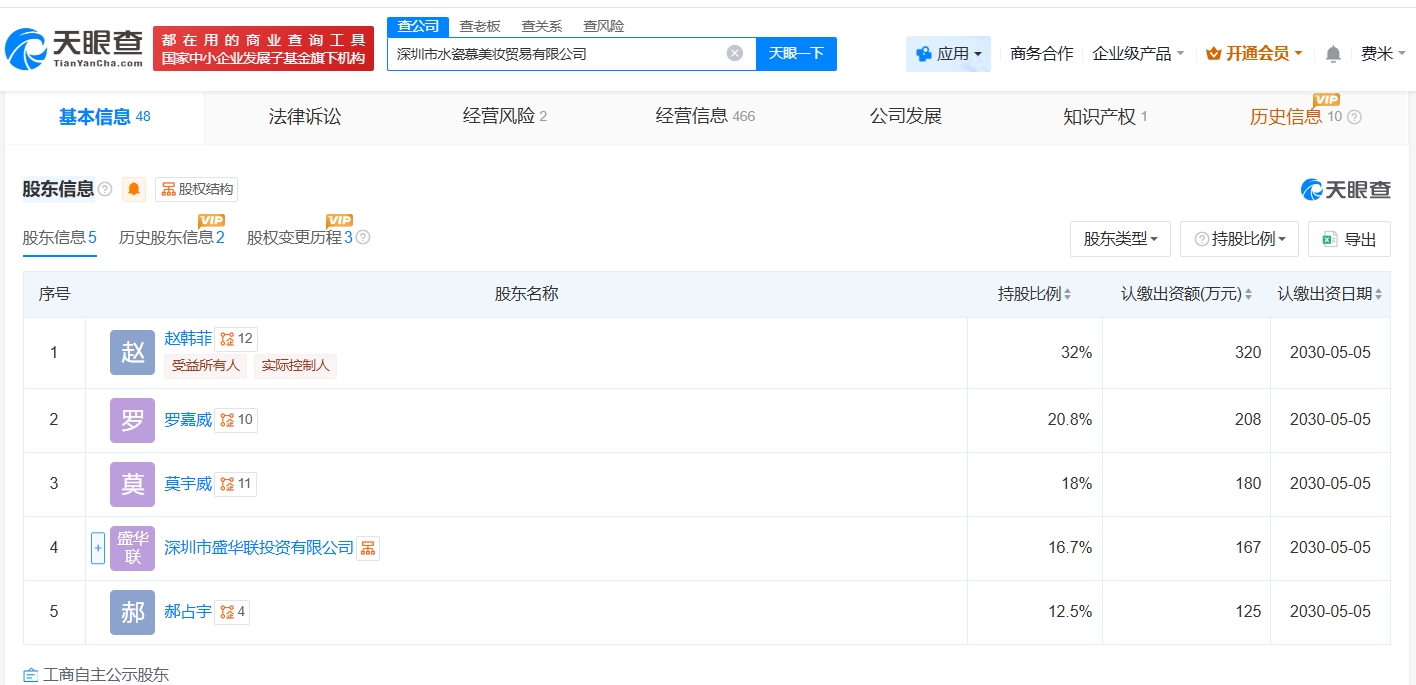Click the 天眼一下 search button
Screen dimensions: 1416x685
click(796, 54)
